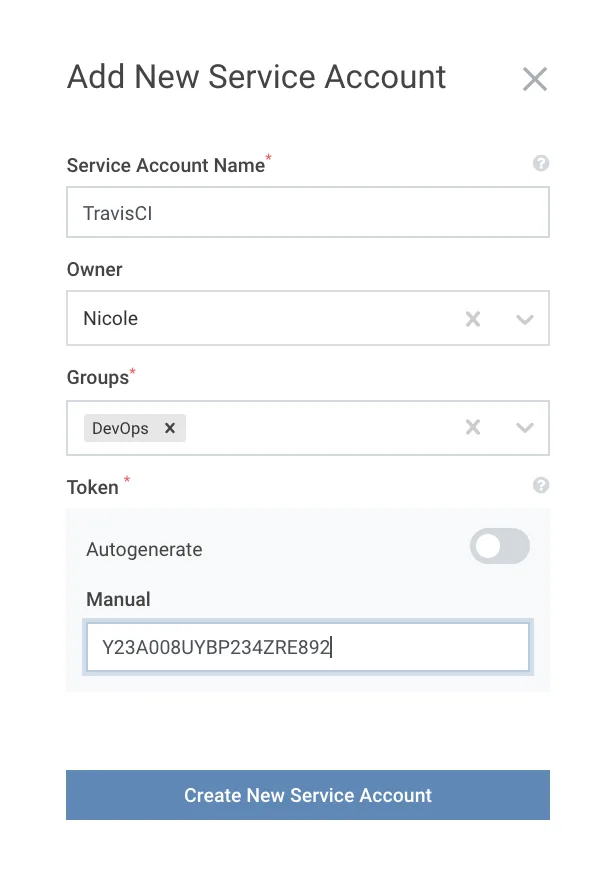The width and height of the screenshot is (612, 876).
Task: Create the new service account
Action: coord(306,795)
